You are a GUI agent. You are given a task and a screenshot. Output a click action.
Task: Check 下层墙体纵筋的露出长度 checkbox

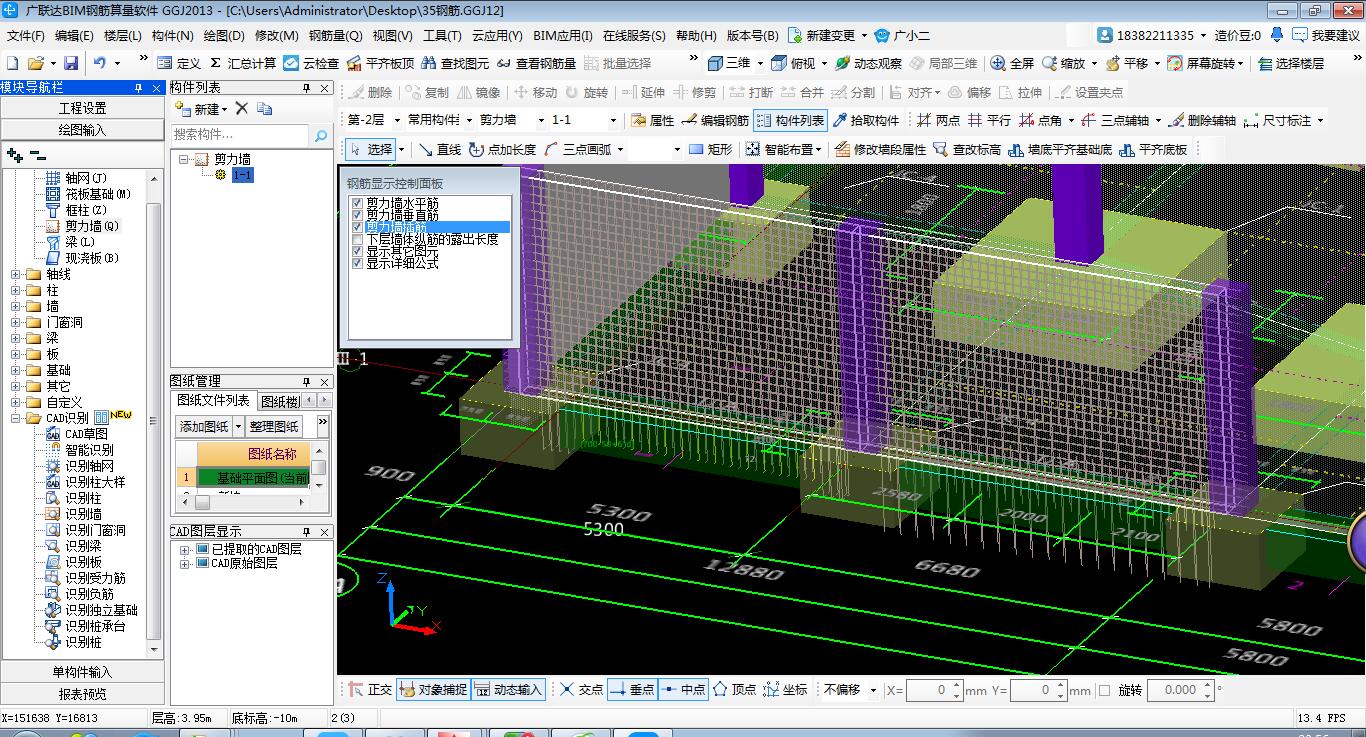click(x=357, y=239)
